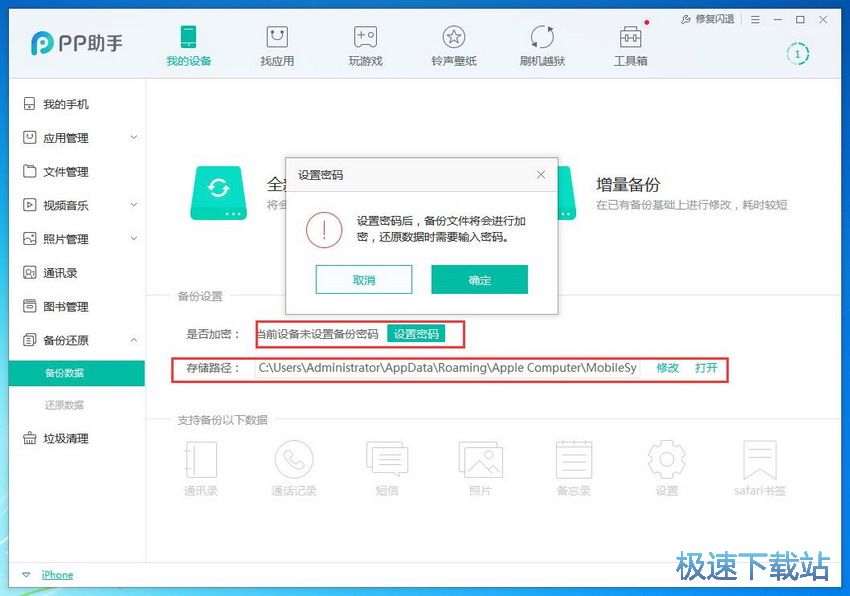The width and height of the screenshot is (850, 596).
Task: Select 还原数据 sub-item
Action: (65, 405)
